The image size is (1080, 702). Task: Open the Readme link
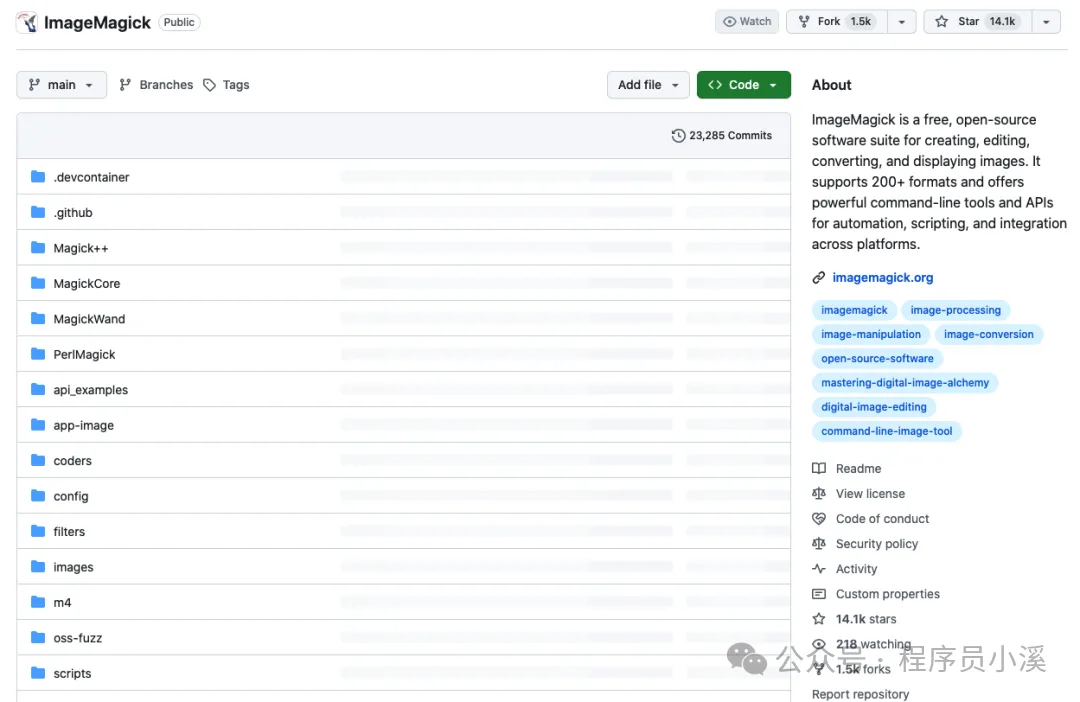(x=858, y=468)
